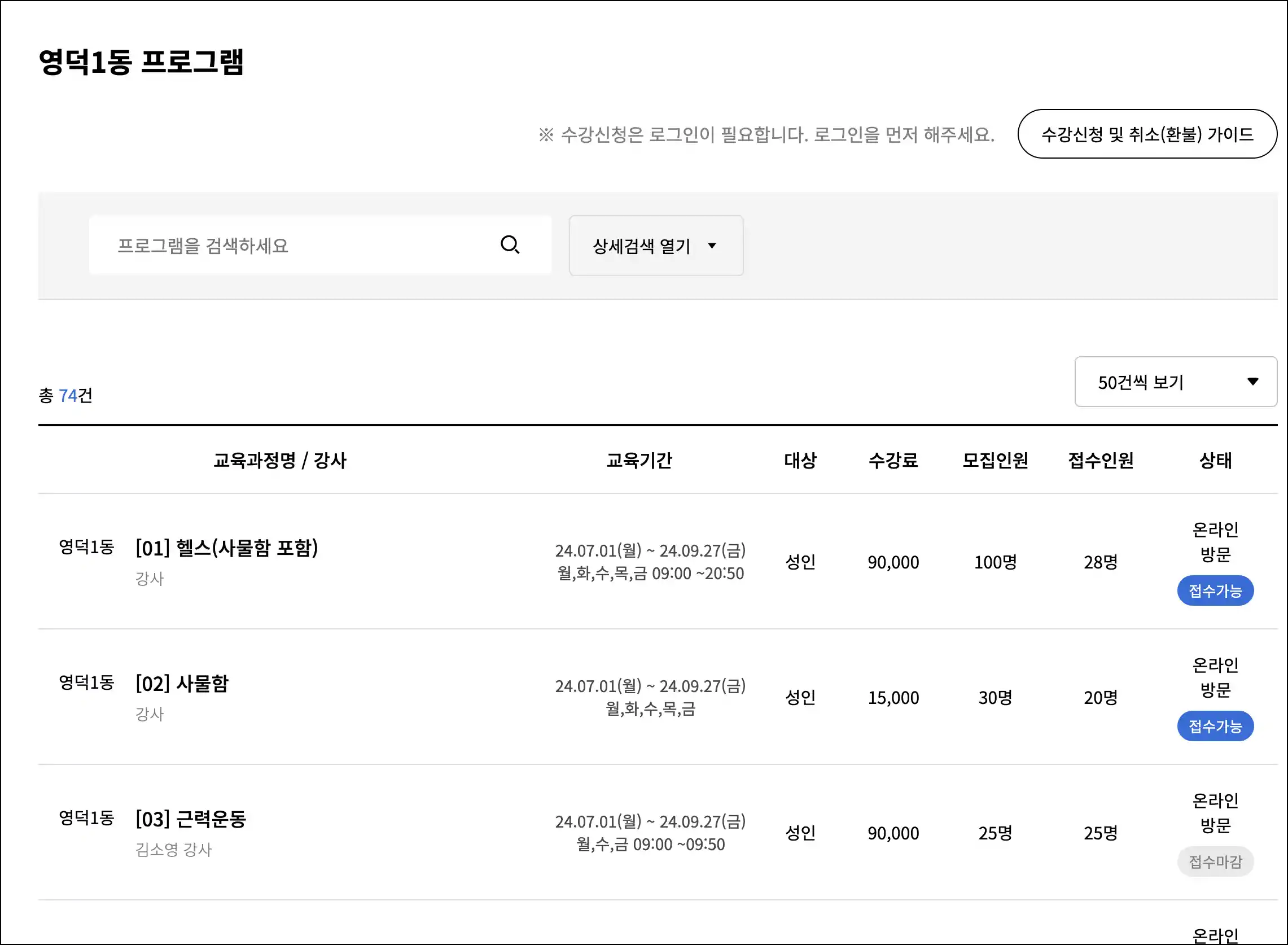Click the 상태 column header

pyautogui.click(x=1215, y=460)
